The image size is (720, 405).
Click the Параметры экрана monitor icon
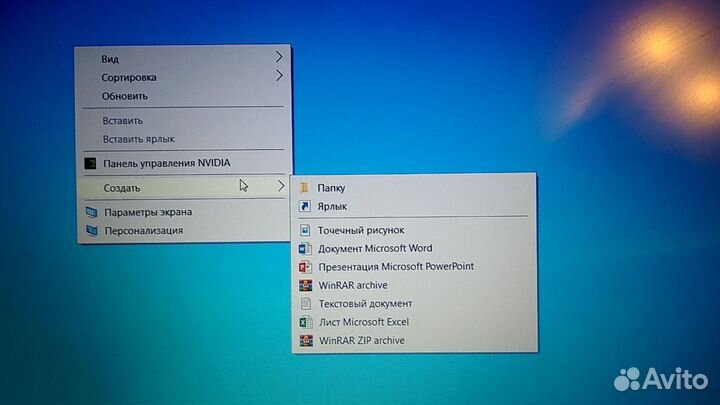click(x=91, y=212)
